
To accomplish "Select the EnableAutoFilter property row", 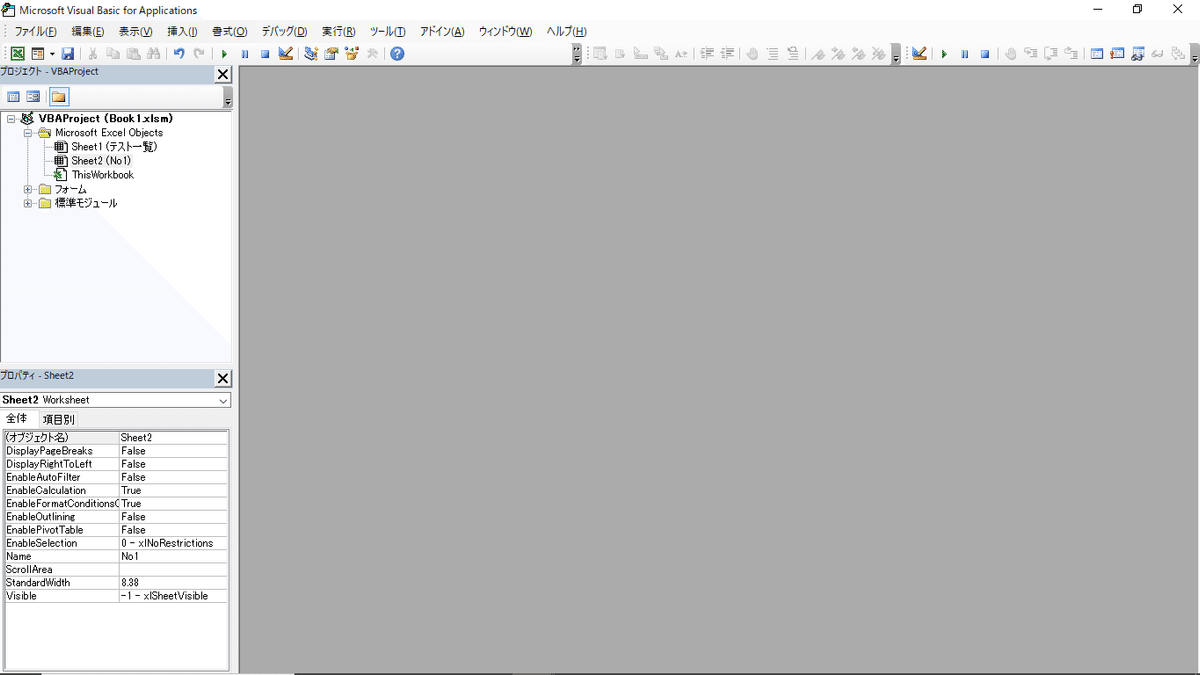I will [116, 477].
